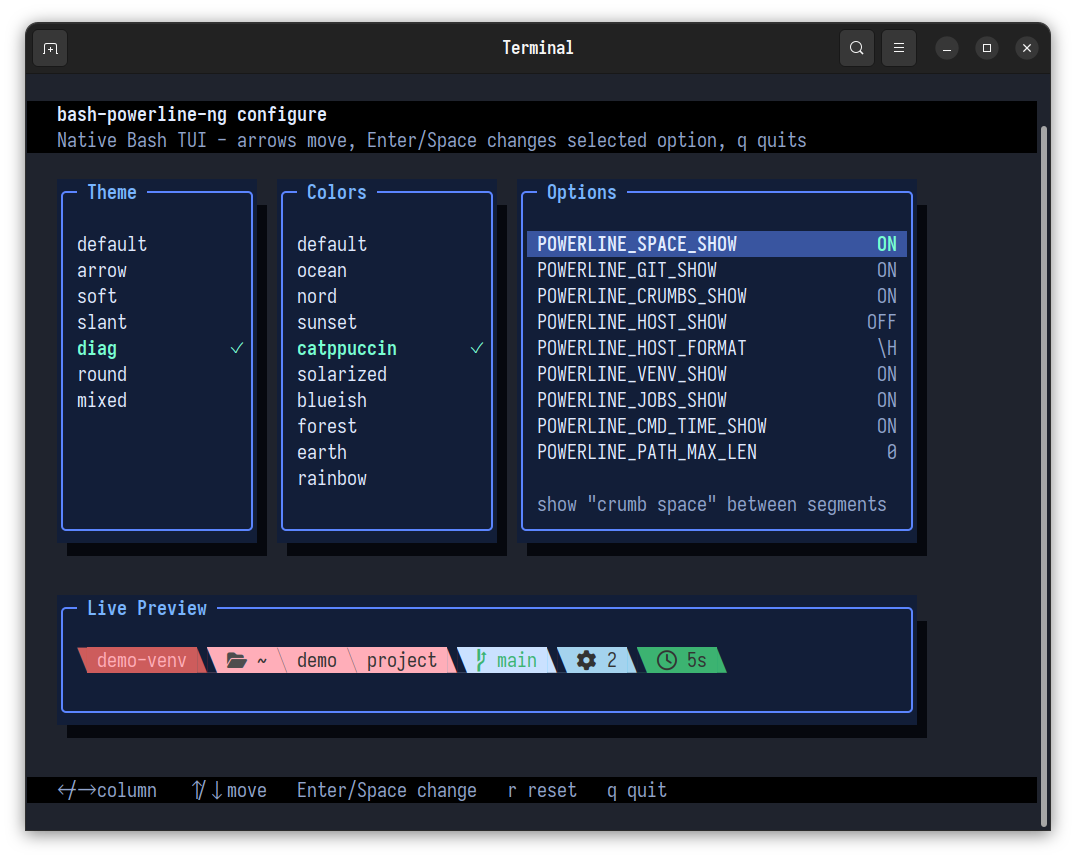Click the checkmark next to diag theme

(x=237, y=349)
